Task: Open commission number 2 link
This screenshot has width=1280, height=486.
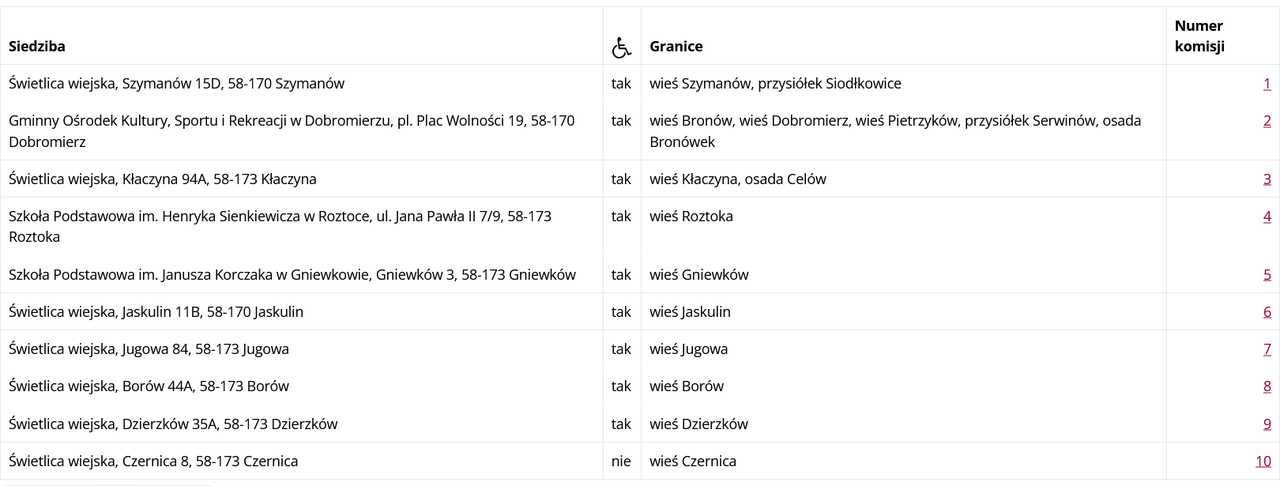Action: (x=1267, y=121)
